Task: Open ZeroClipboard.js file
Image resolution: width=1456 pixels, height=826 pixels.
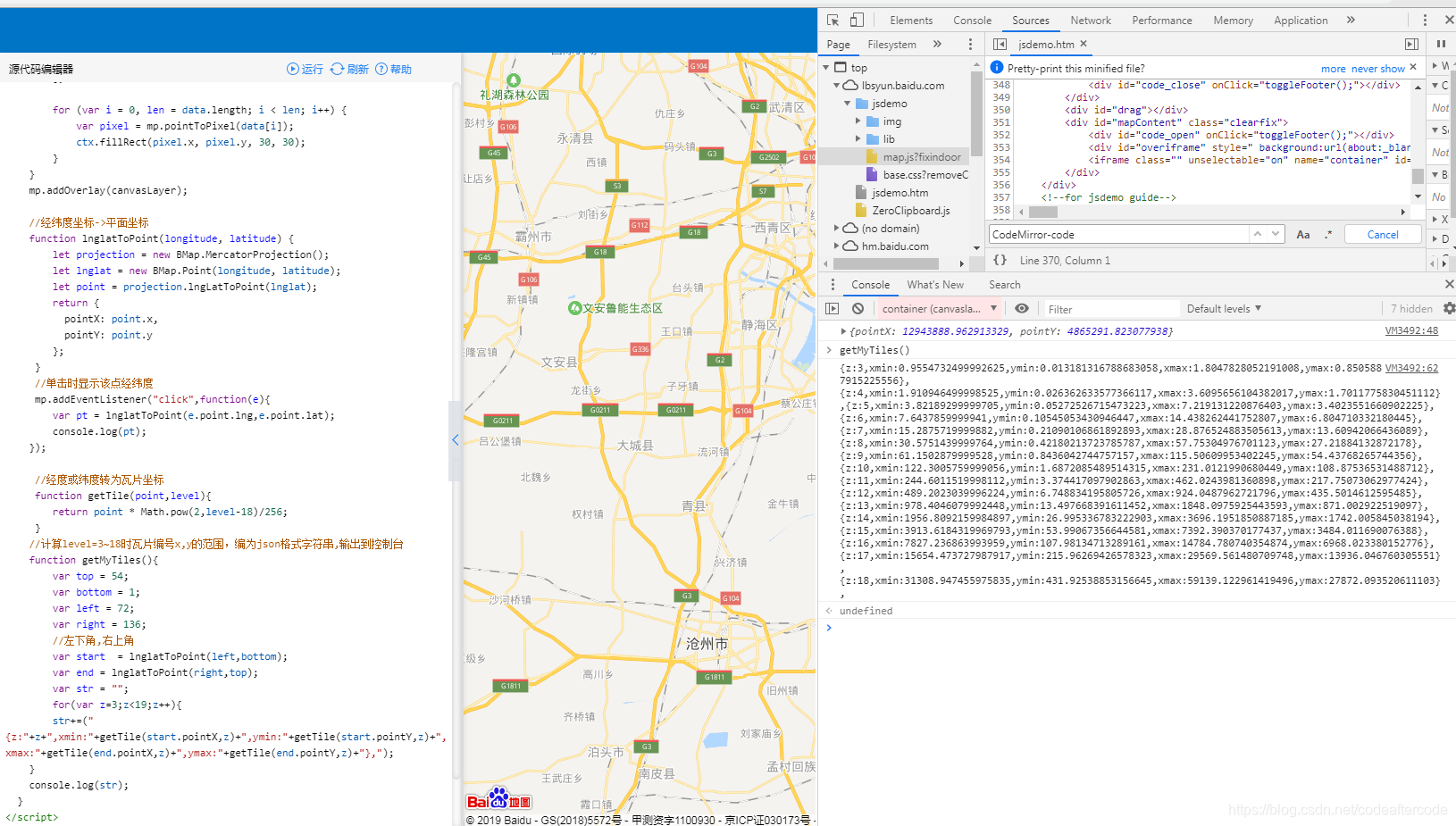Action: coord(910,211)
